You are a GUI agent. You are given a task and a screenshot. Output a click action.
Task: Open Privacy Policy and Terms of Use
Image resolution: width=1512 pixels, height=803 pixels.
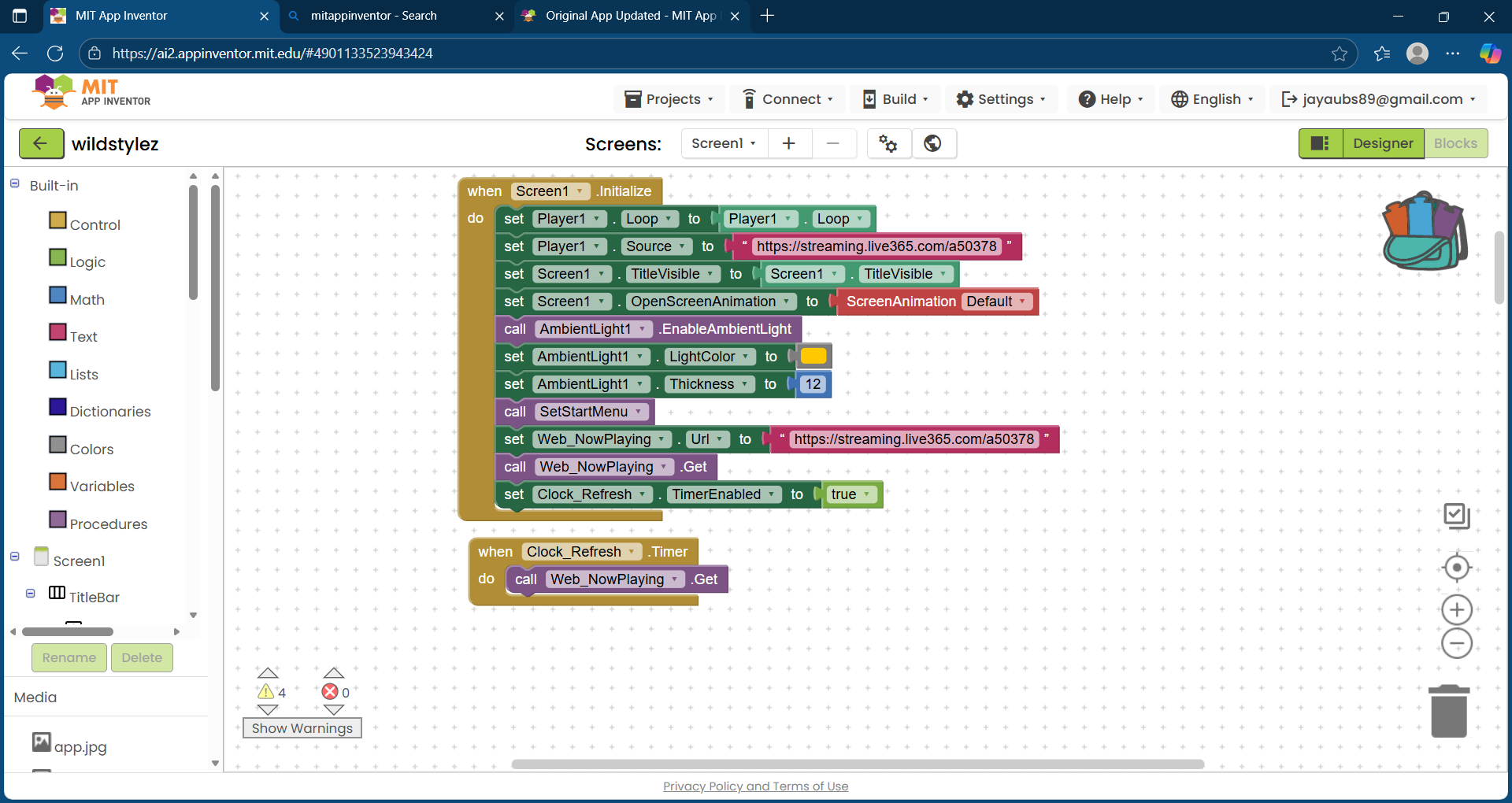[x=755, y=786]
